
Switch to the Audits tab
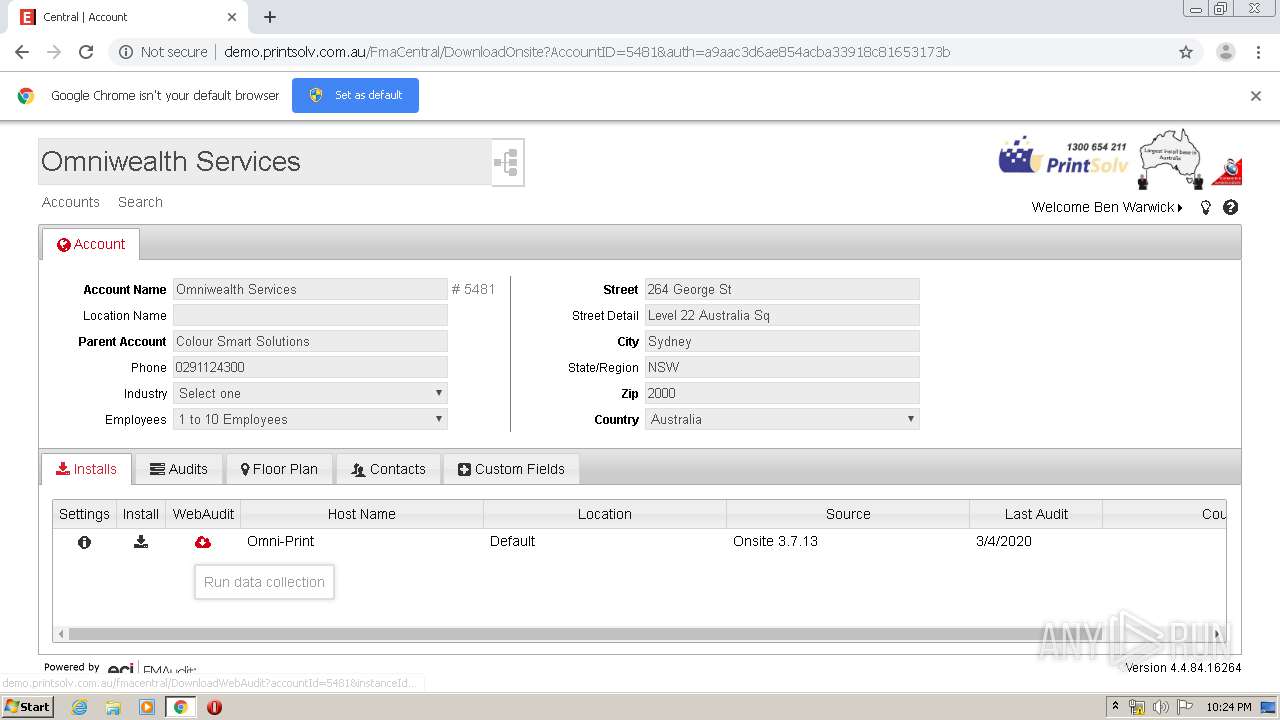tap(179, 469)
